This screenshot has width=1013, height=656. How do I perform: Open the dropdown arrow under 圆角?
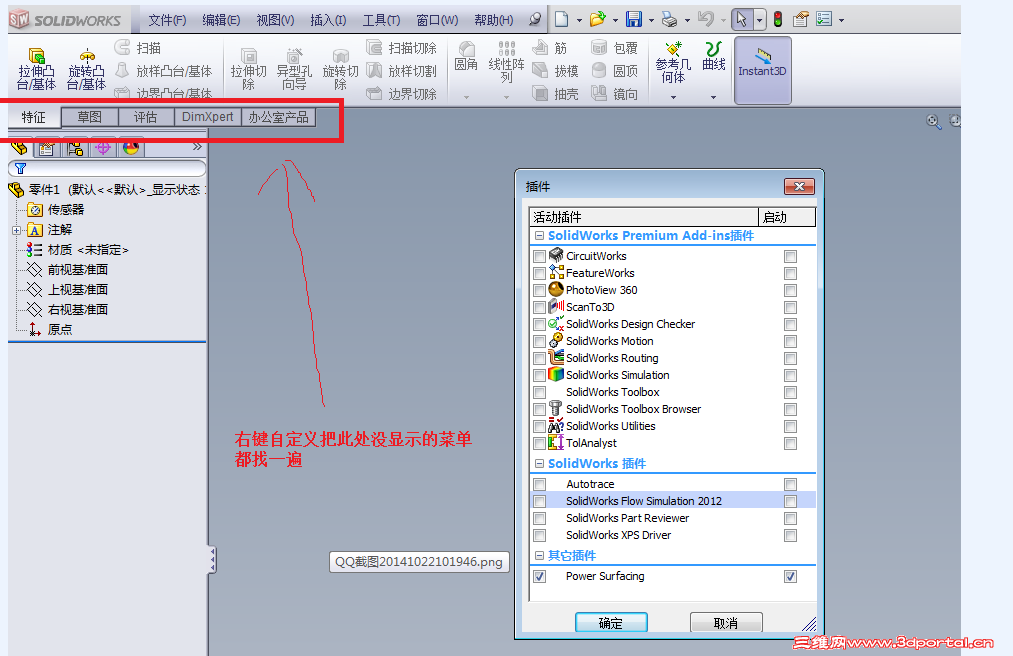click(x=466, y=97)
